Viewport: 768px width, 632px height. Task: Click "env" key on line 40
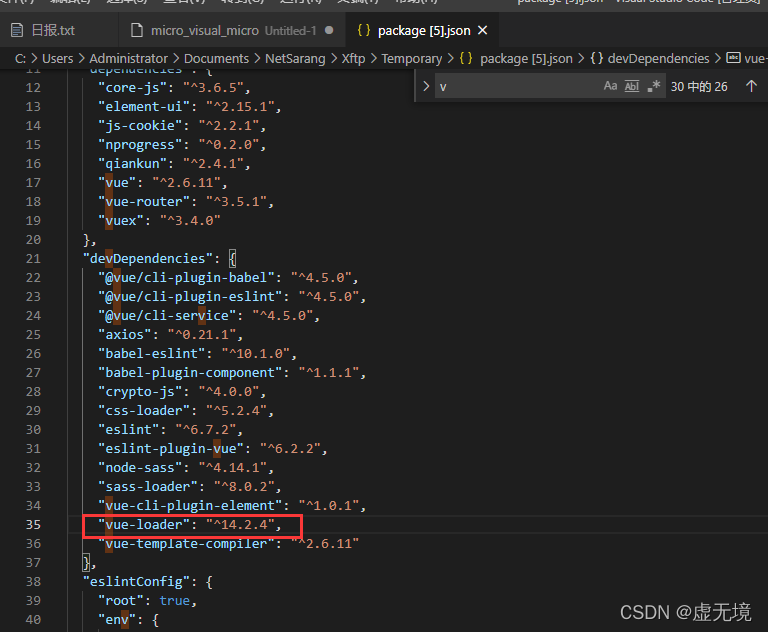(117, 620)
